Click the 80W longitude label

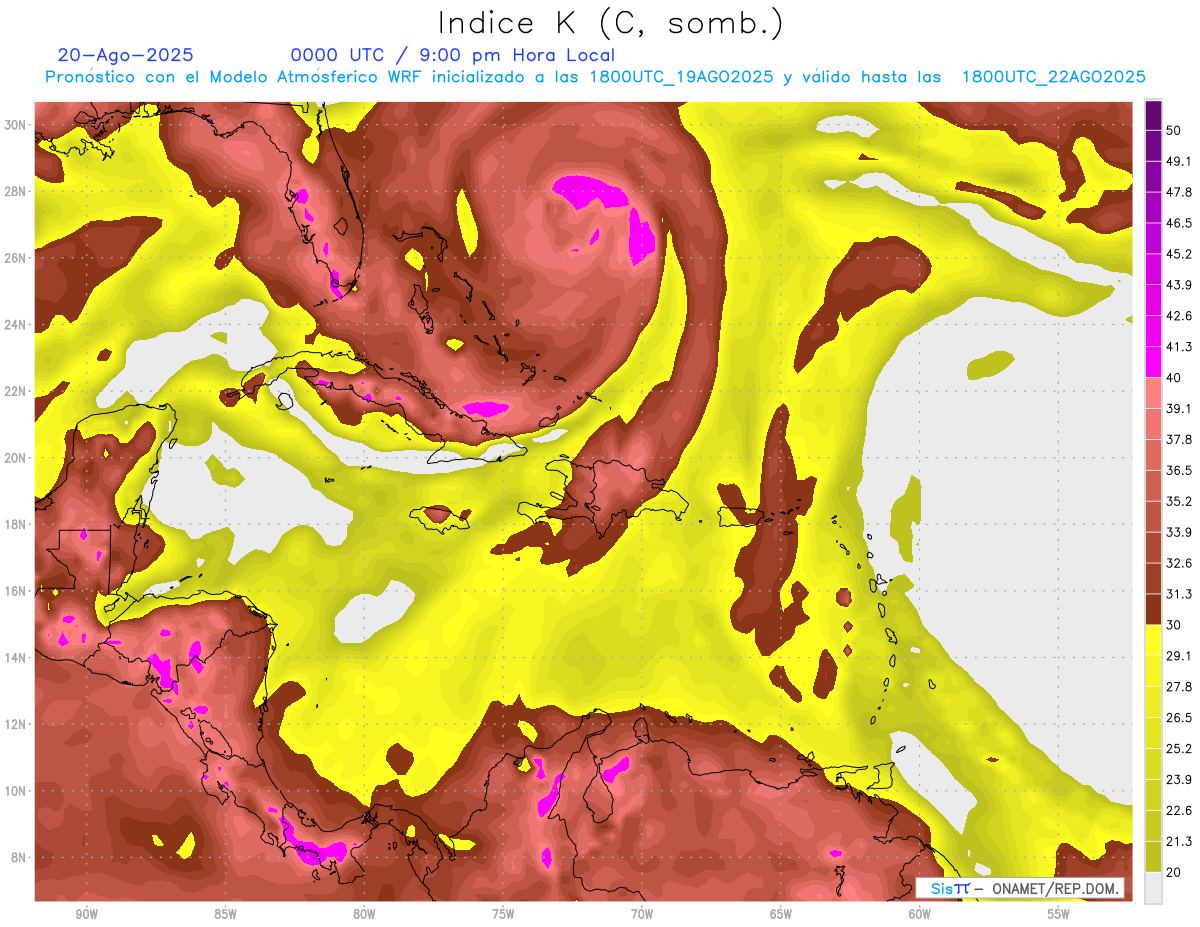(x=364, y=914)
